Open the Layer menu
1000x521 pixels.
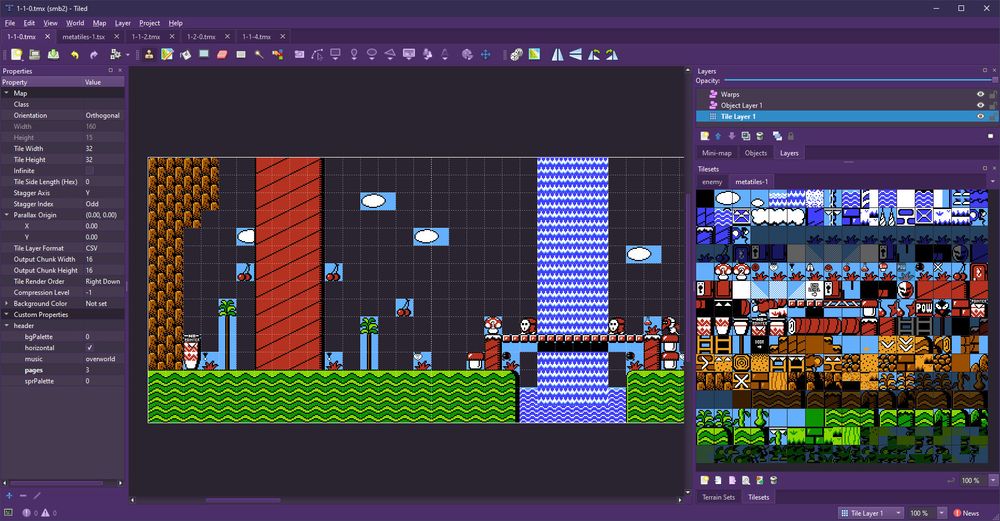(122, 23)
